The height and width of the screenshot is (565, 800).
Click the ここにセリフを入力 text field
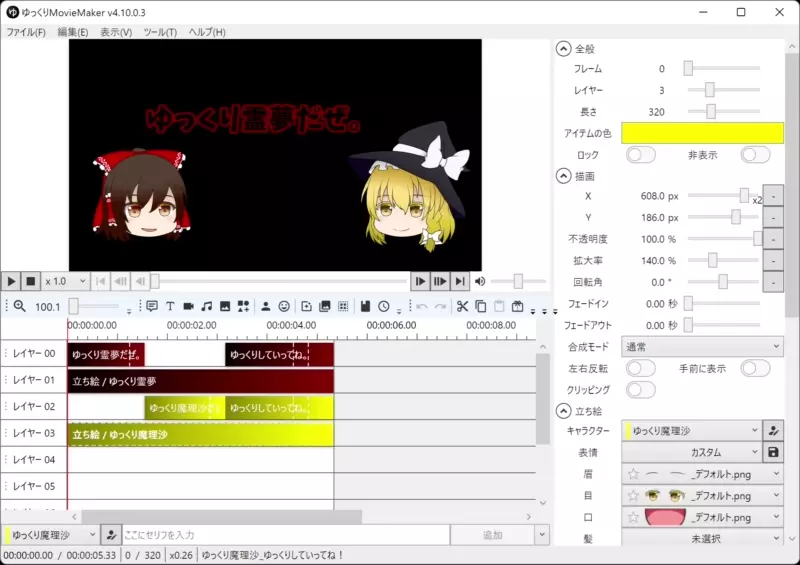click(x=285, y=535)
